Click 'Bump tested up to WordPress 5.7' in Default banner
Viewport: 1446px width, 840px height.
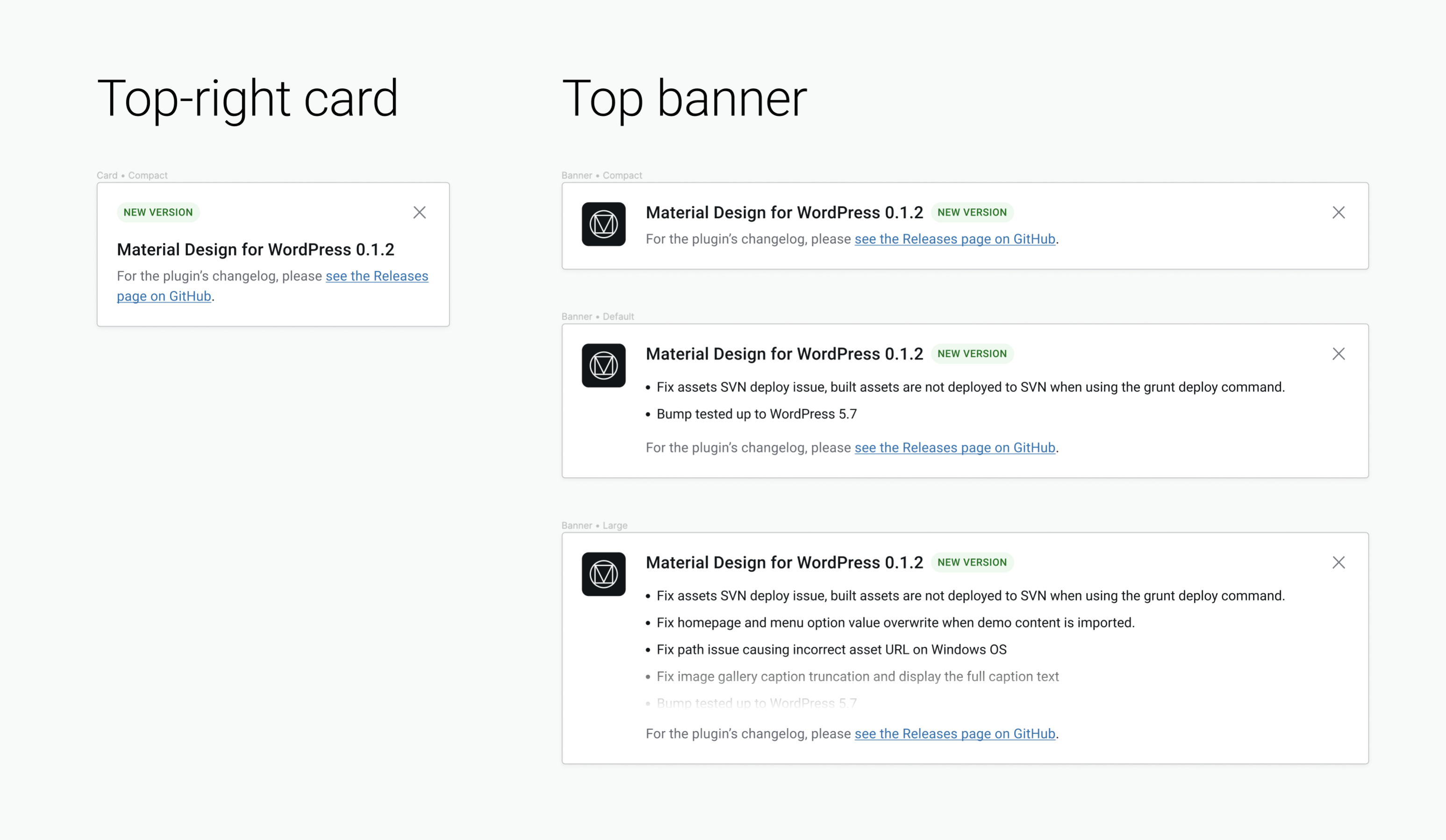756,413
